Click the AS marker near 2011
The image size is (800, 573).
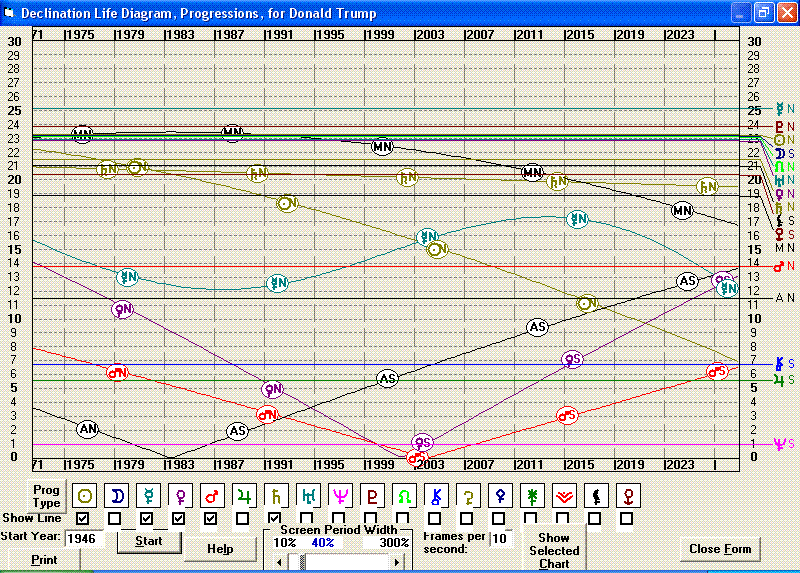[538, 327]
